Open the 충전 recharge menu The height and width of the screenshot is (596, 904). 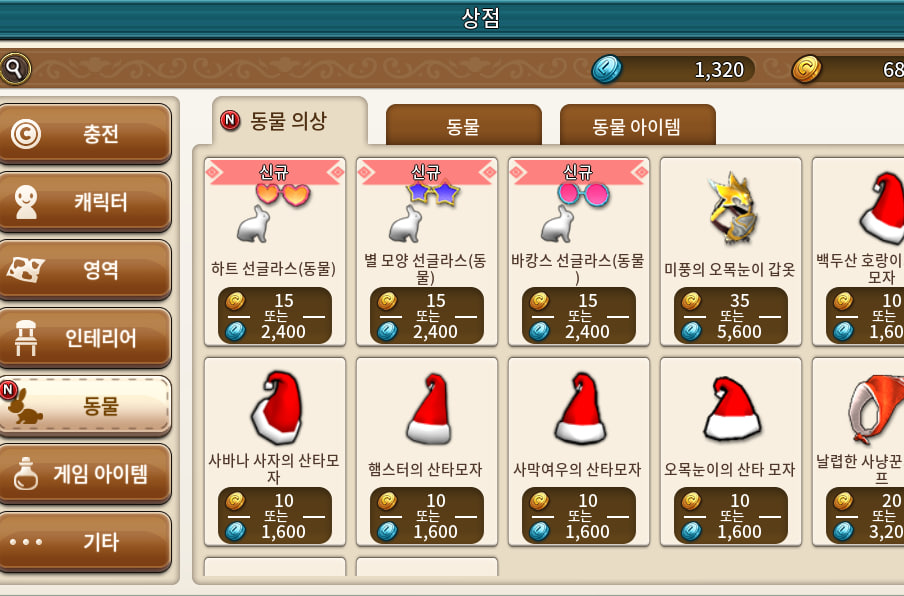point(86,134)
